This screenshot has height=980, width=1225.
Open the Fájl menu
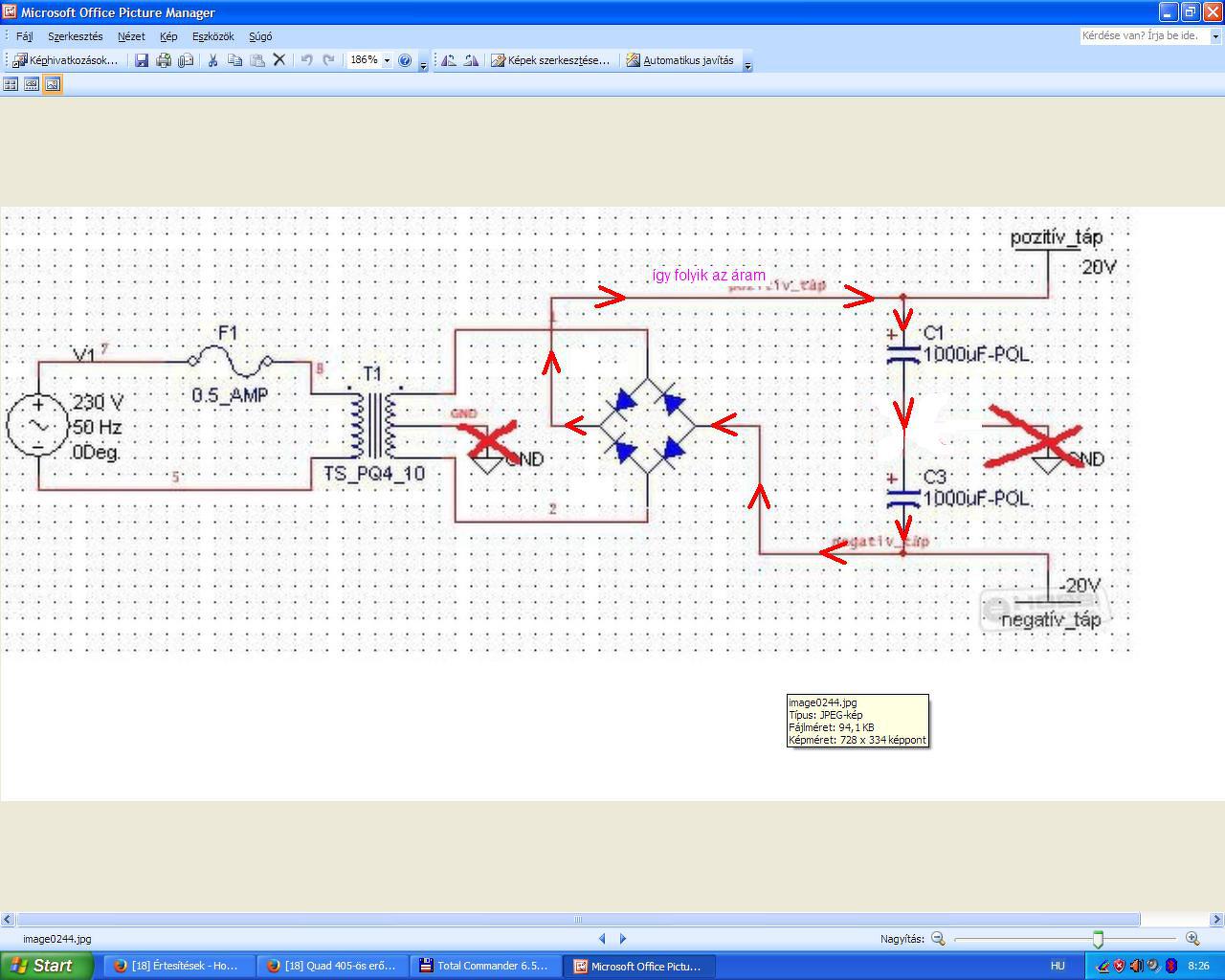(x=25, y=36)
